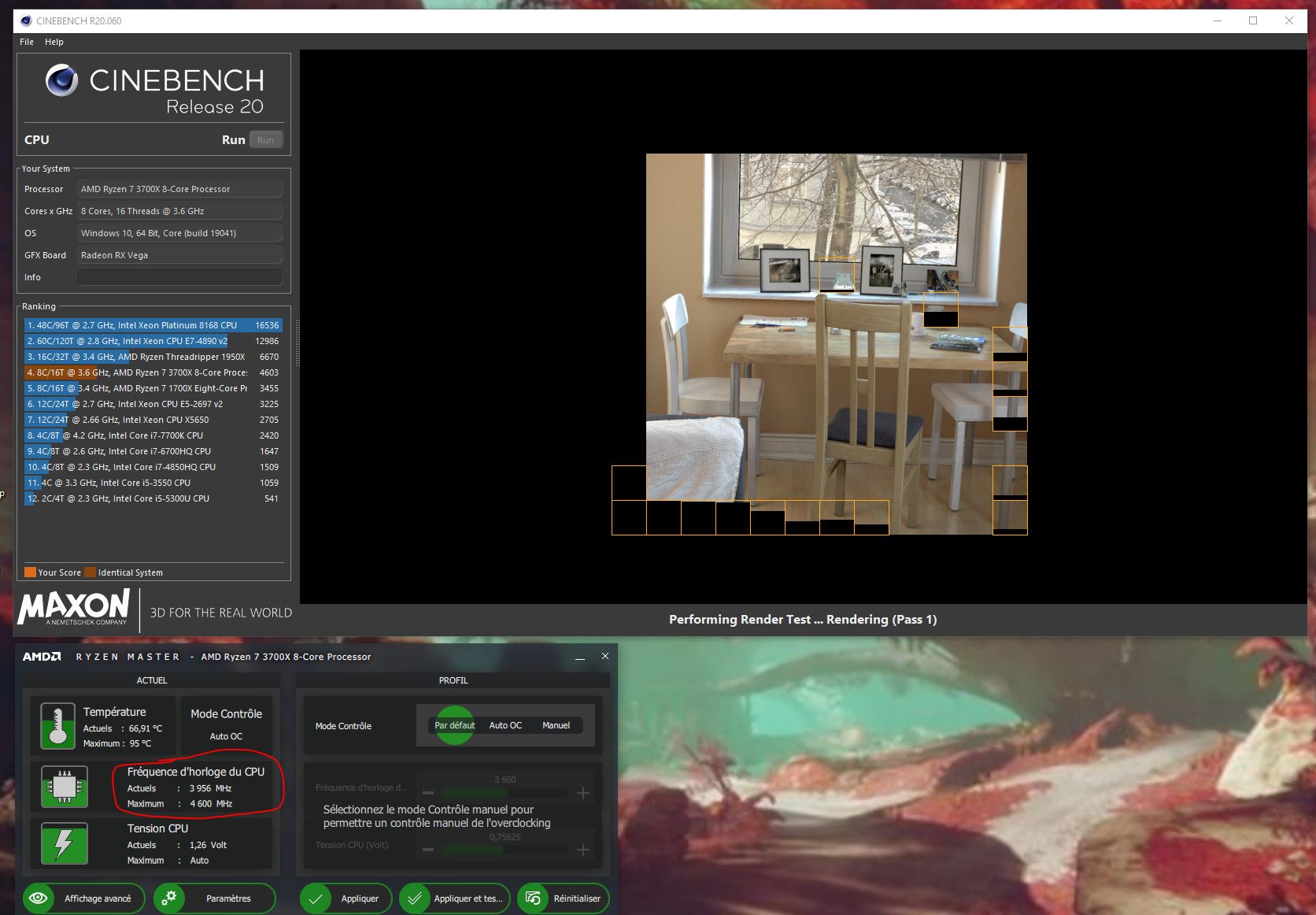Select ranking row Intel Core i7-4850HQ CPU
This screenshot has height=915, width=1316.
(153, 467)
